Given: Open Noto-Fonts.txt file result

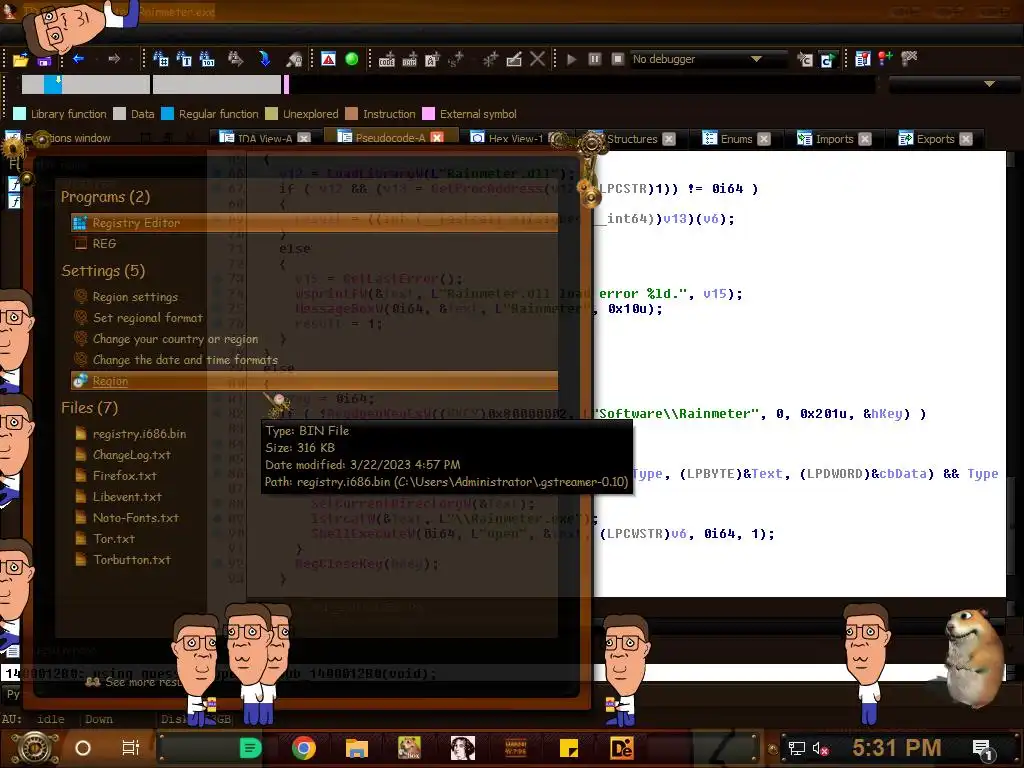Looking at the screenshot, I should pyautogui.click(x=135, y=517).
